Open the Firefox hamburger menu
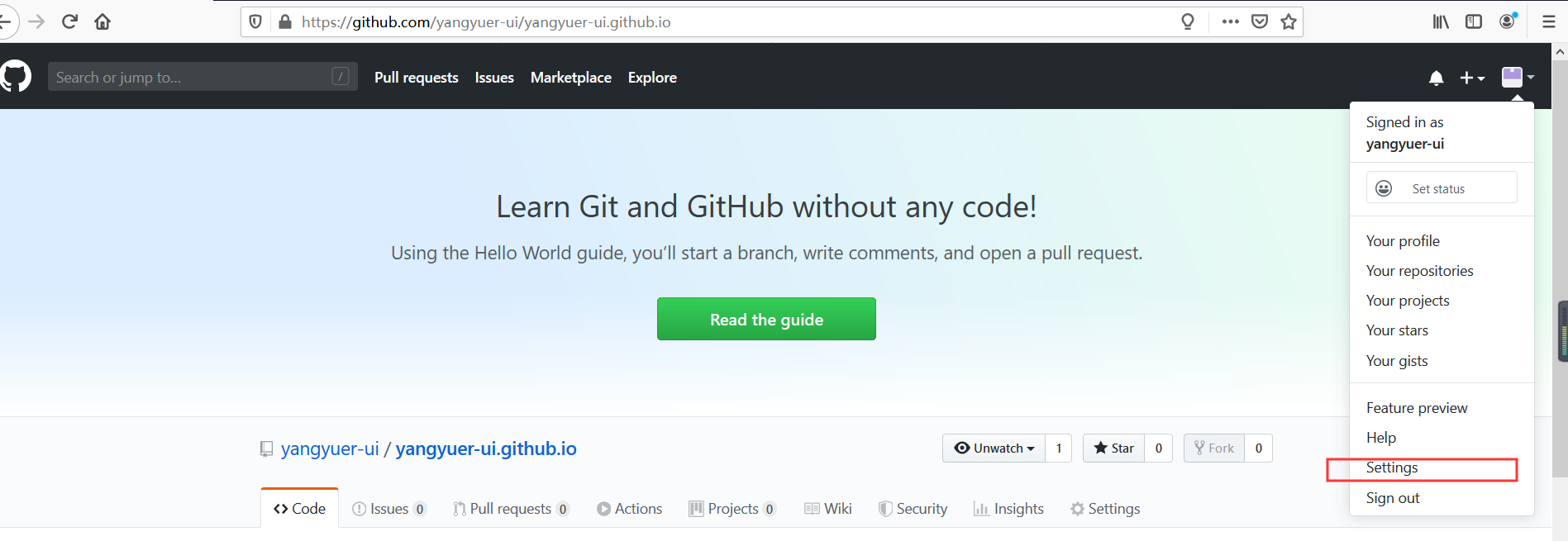1568x541 pixels. (x=1549, y=21)
